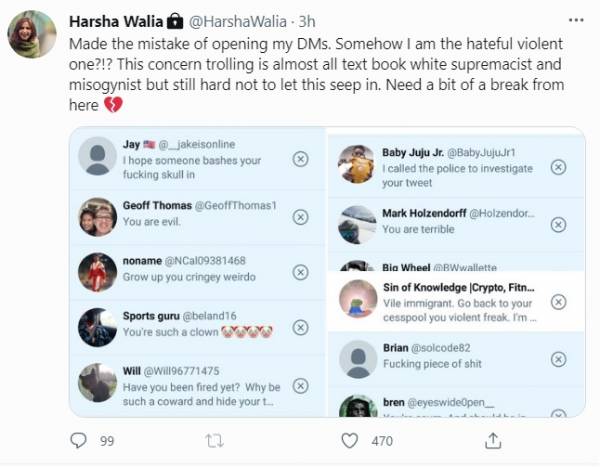
Task: Click the Harsha Walia display name
Action: pyautogui.click(x=106, y=20)
